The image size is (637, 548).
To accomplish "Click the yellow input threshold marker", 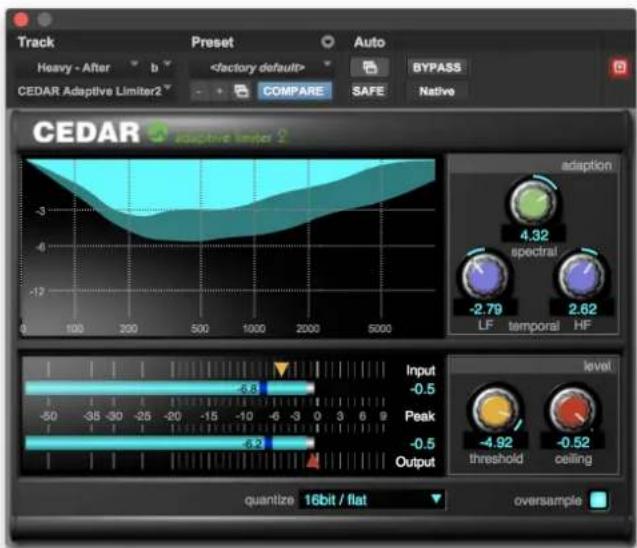I will point(281,369).
